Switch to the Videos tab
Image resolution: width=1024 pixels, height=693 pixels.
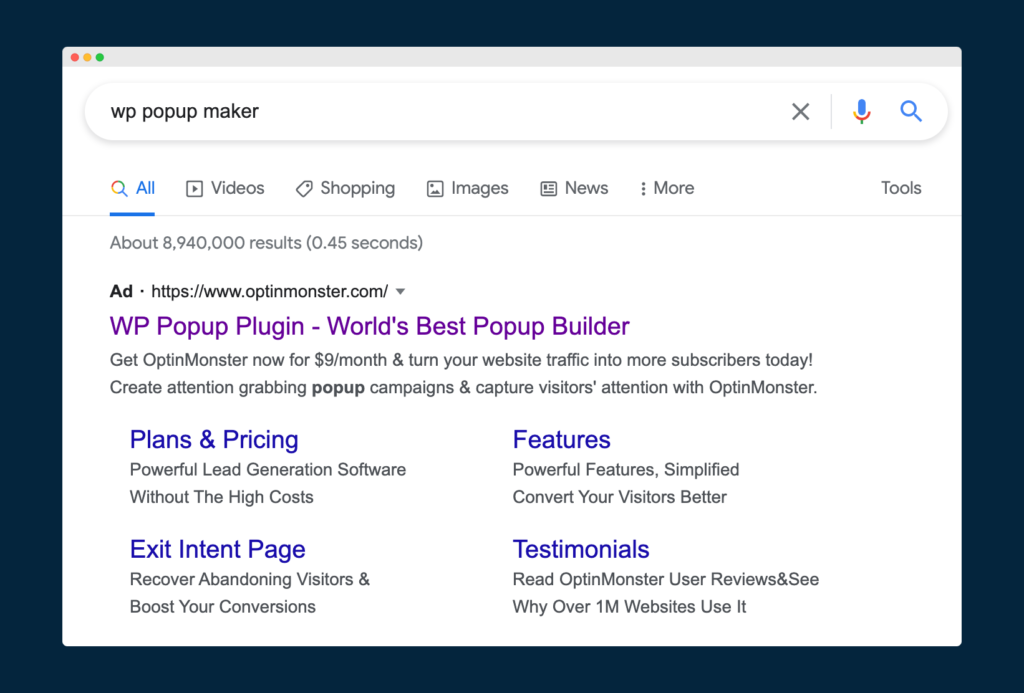pos(225,189)
